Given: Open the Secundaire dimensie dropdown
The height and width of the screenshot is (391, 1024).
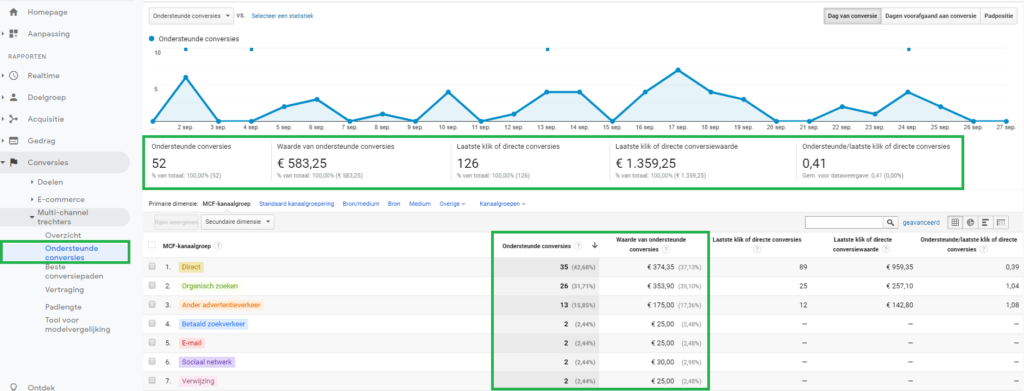Looking at the screenshot, I should point(238,222).
